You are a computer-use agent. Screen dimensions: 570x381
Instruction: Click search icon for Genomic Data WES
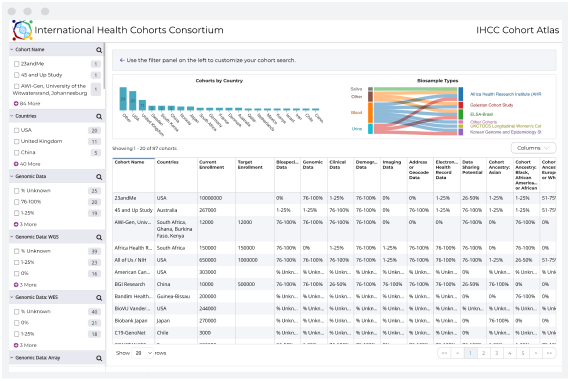(x=99, y=298)
